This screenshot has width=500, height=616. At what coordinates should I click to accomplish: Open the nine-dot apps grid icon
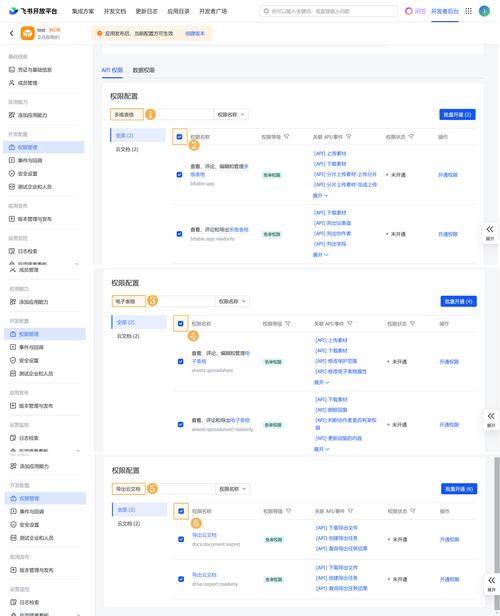pos(468,11)
